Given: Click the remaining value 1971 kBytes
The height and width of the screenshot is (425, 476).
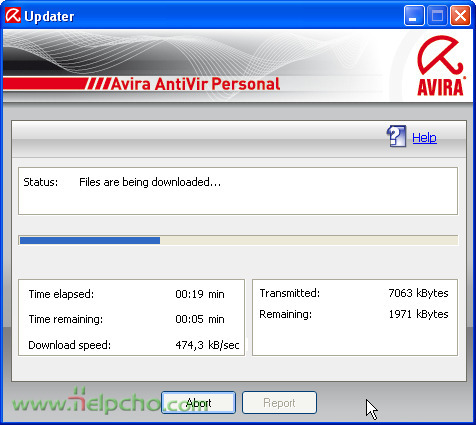Looking at the screenshot, I should 418,314.
